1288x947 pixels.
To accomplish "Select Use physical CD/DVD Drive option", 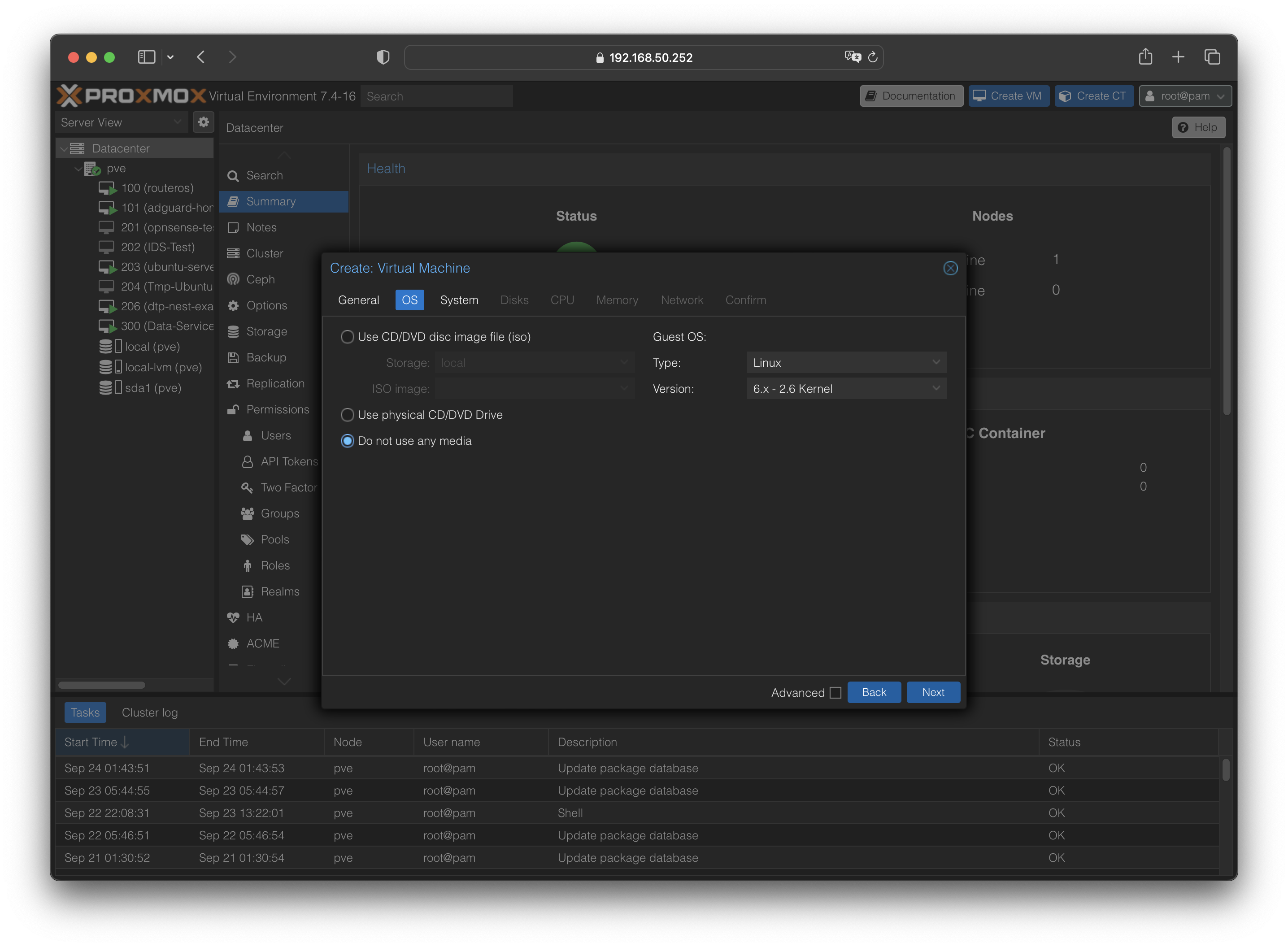I will pyautogui.click(x=348, y=415).
